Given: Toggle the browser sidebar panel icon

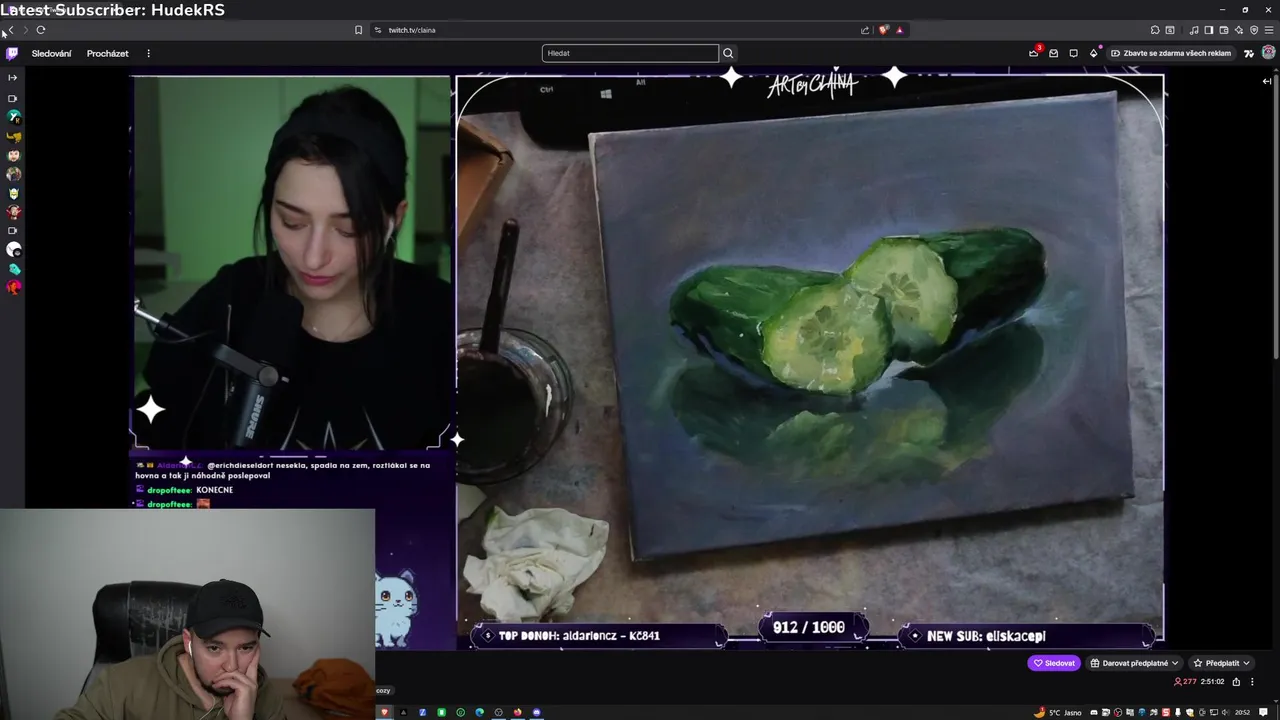Looking at the screenshot, I should pos(1208,30).
